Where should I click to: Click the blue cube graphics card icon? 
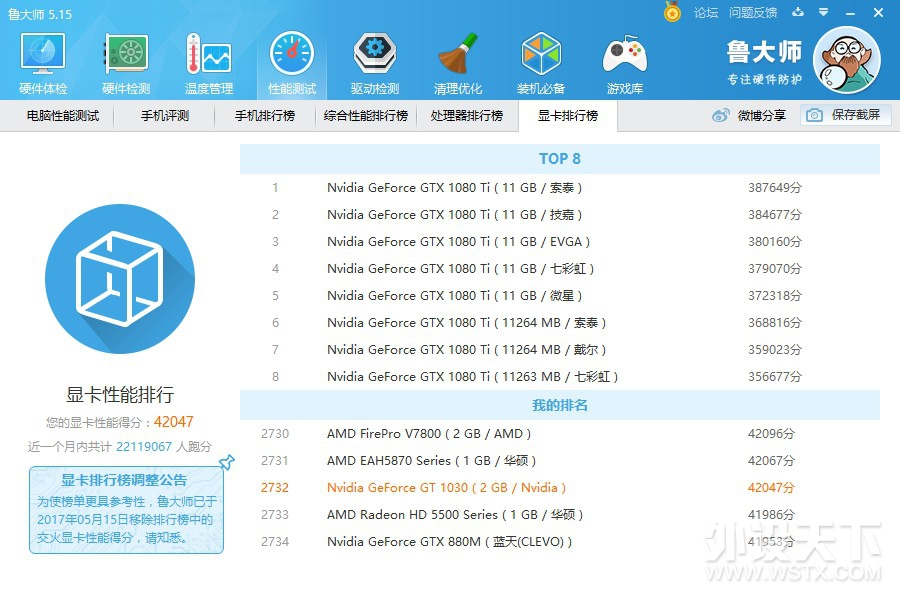pyautogui.click(x=120, y=278)
